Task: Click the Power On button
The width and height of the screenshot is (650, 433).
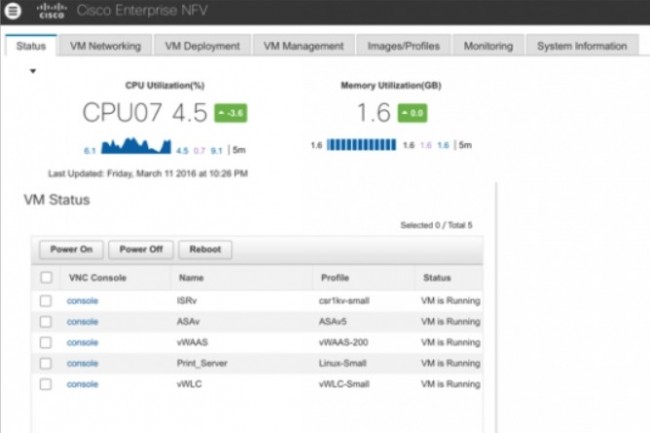Action: pos(71,249)
